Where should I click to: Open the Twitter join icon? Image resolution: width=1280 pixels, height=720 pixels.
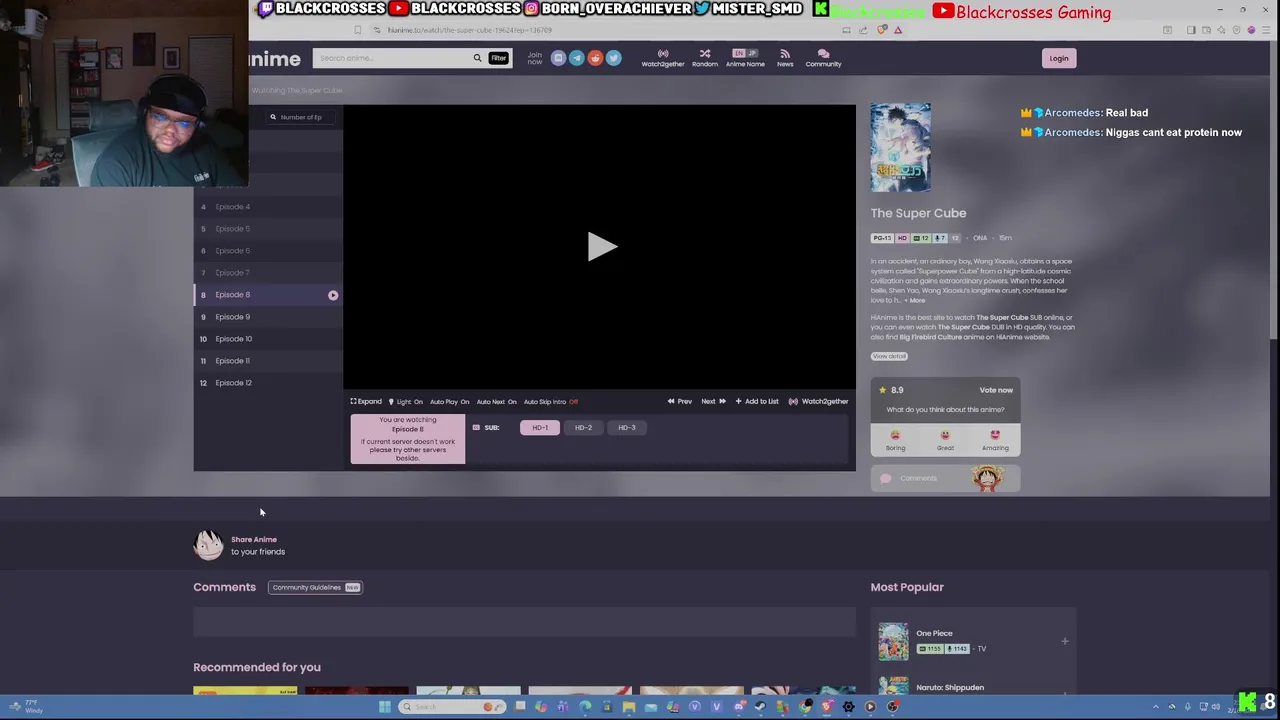tap(613, 58)
